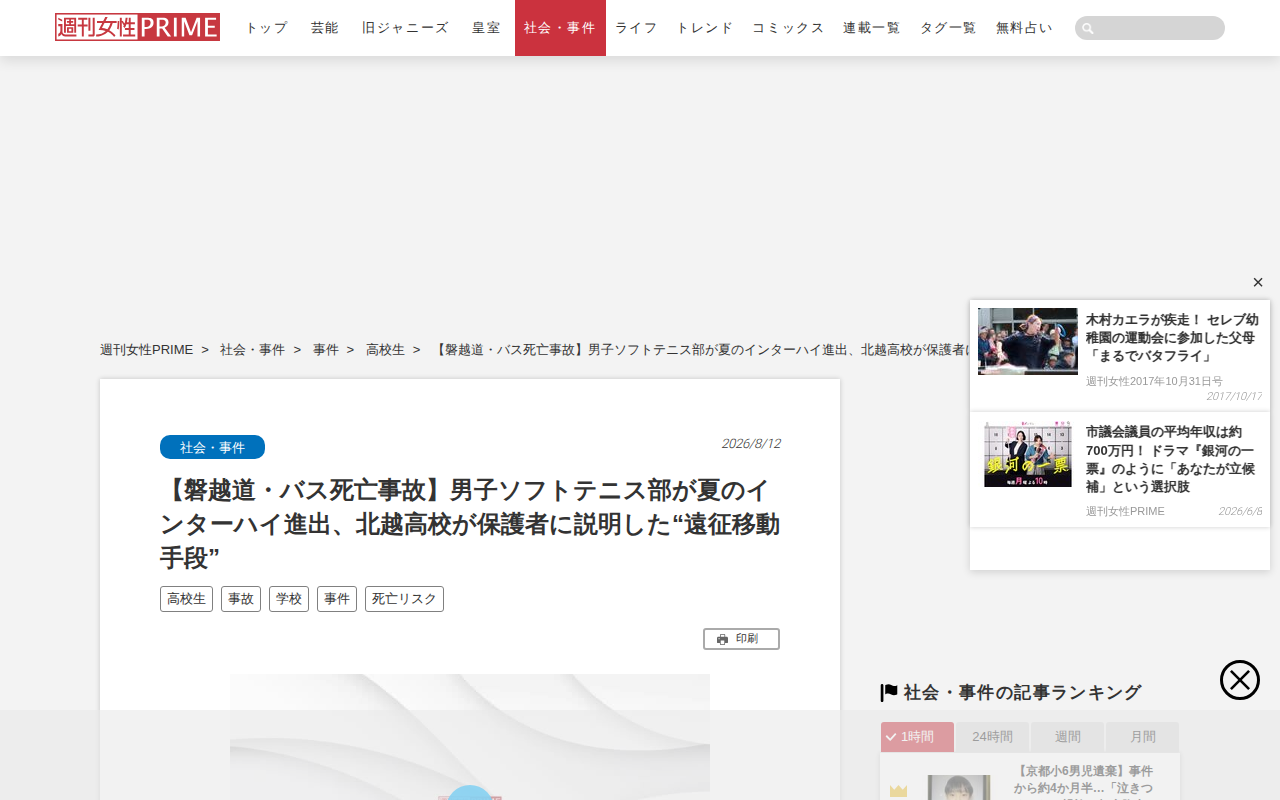Viewport: 1280px width, 800px height.
Task: Switch the ranking to the 24時間 tab
Action: pos(993,737)
